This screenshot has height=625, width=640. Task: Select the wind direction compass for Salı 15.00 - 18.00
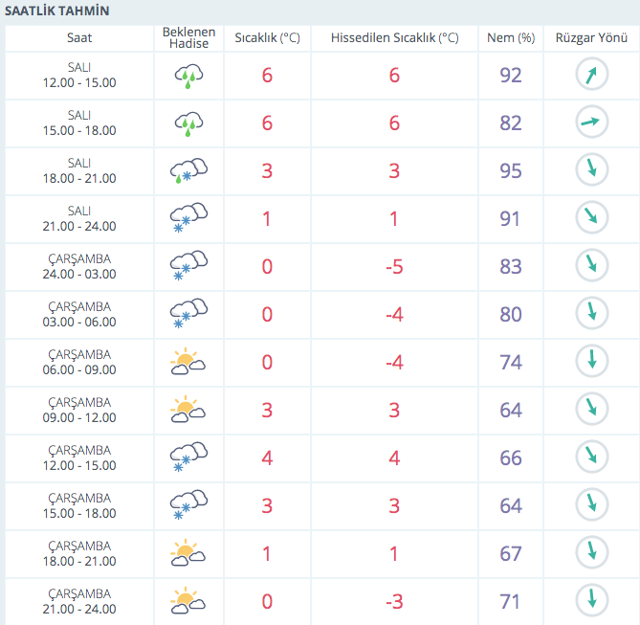pyautogui.click(x=591, y=123)
